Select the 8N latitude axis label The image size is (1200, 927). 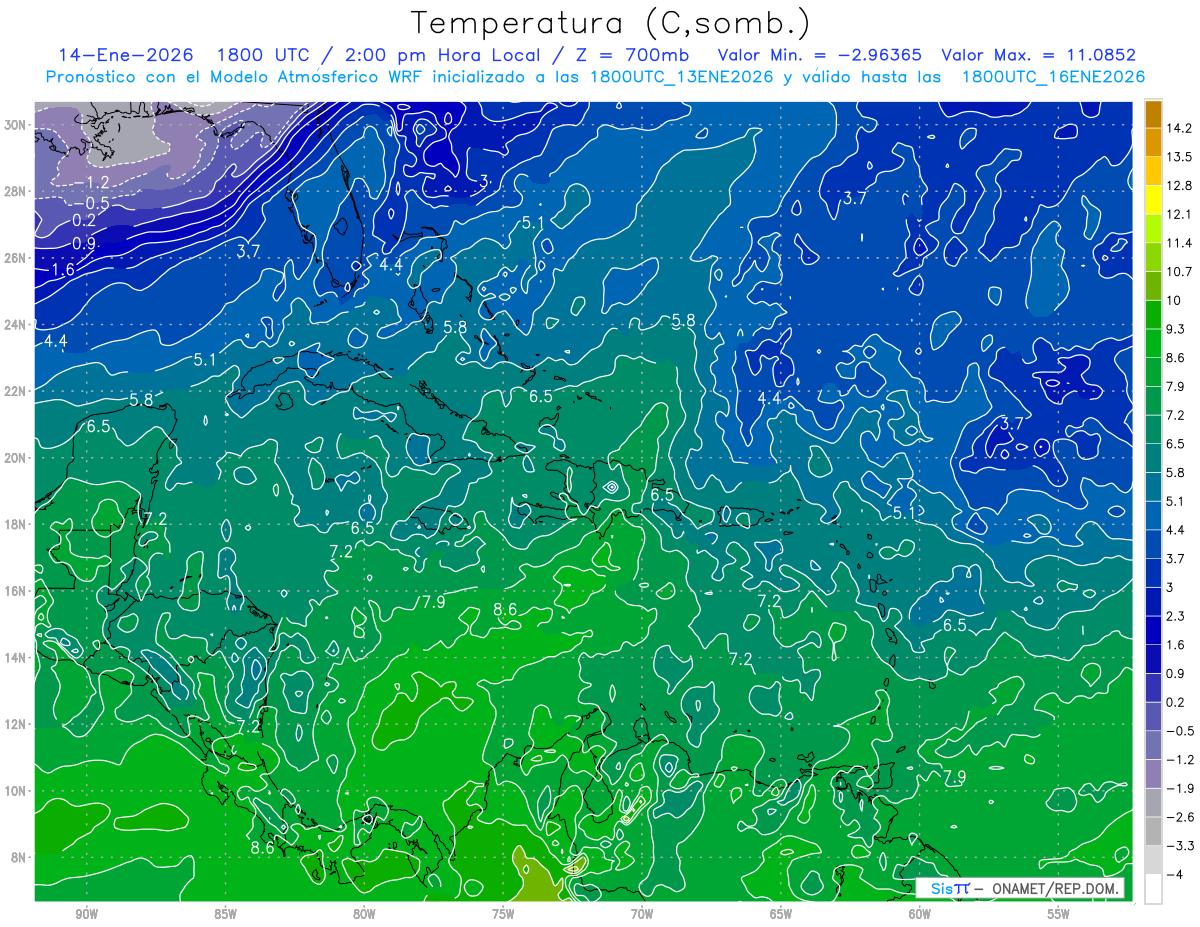(x=20, y=857)
